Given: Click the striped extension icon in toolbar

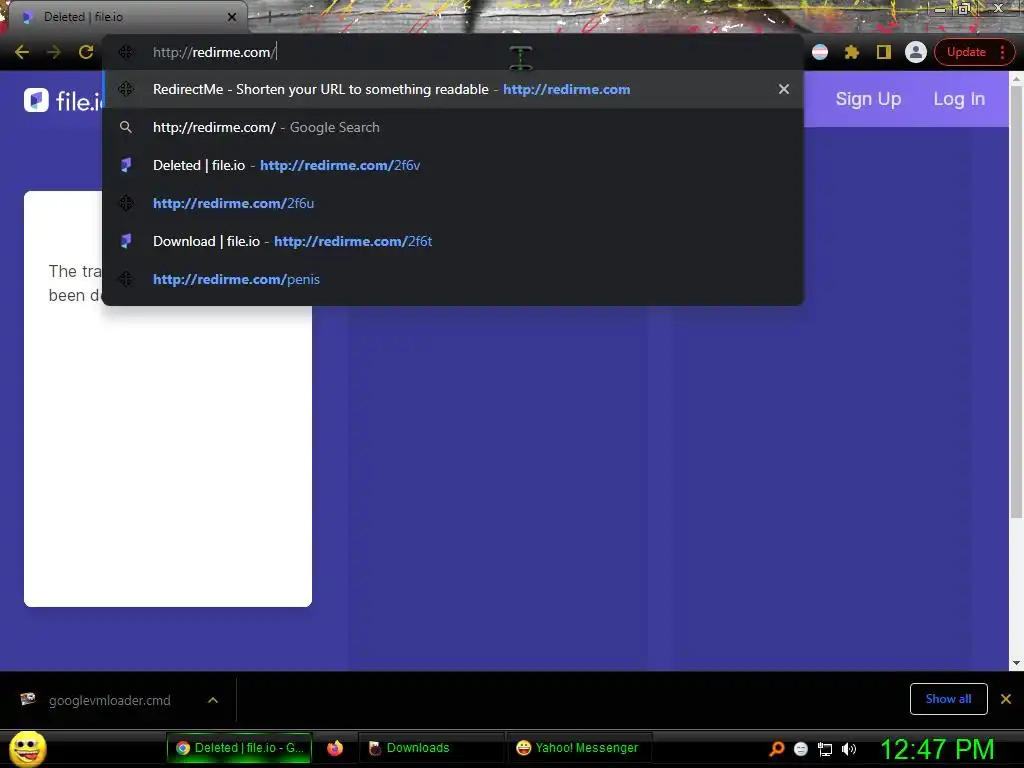Looking at the screenshot, I should 820,52.
